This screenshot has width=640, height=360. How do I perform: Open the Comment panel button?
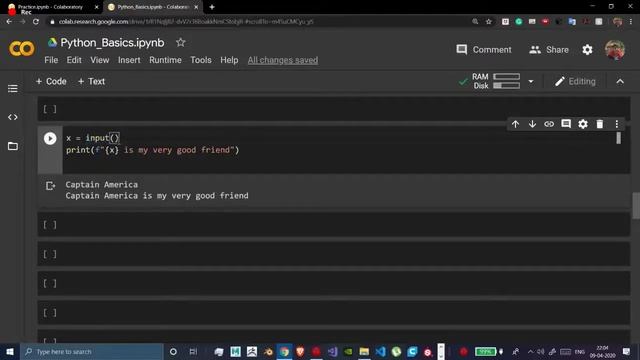pos(484,50)
